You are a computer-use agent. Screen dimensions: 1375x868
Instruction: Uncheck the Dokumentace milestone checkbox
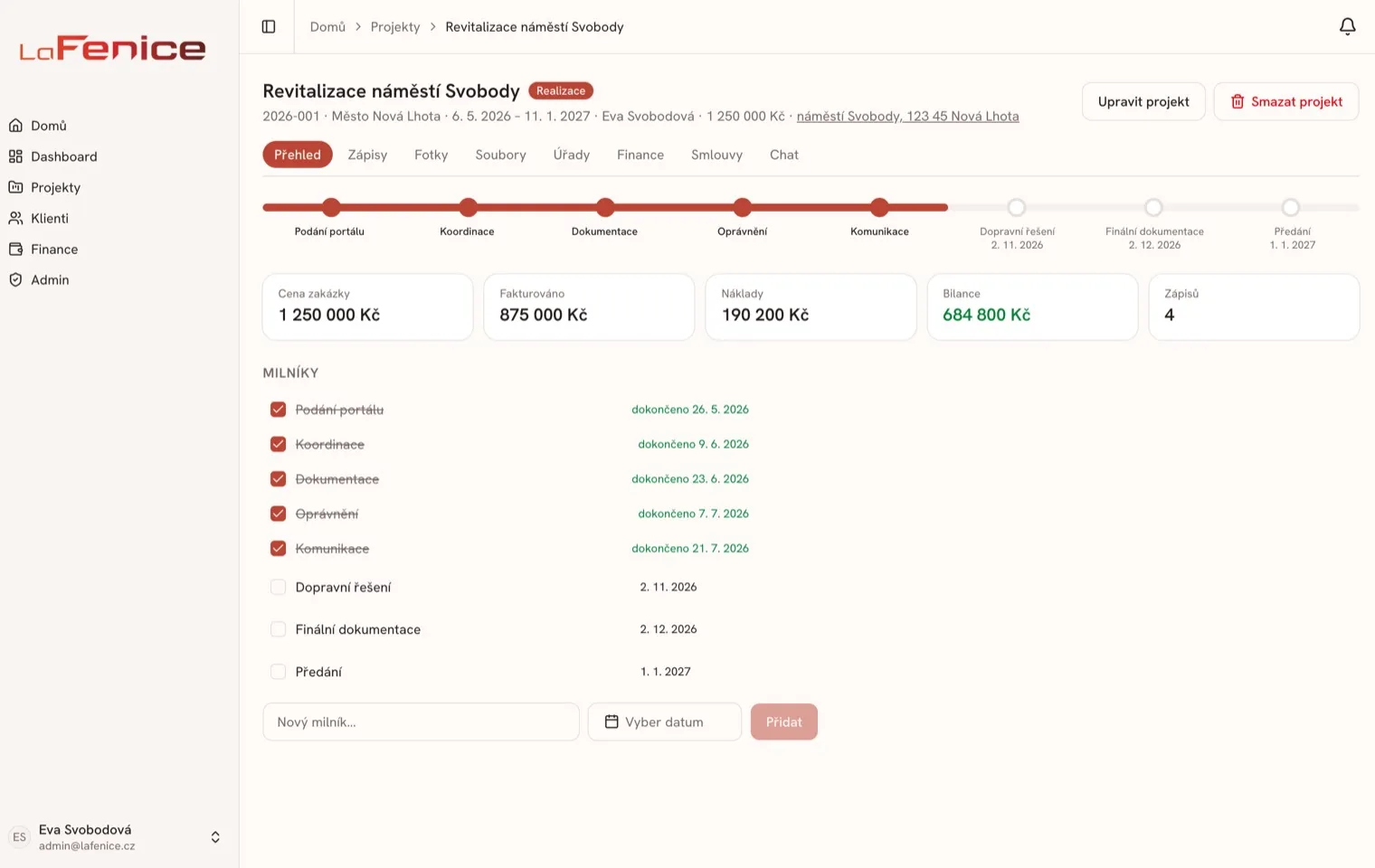(278, 479)
